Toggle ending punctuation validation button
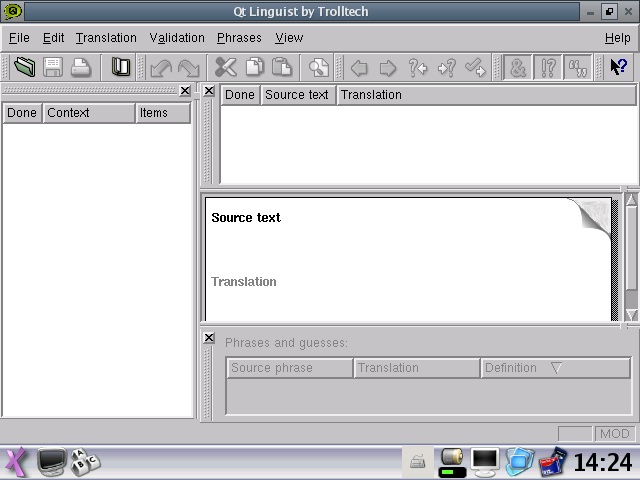This screenshot has height=480, width=640. (548, 68)
